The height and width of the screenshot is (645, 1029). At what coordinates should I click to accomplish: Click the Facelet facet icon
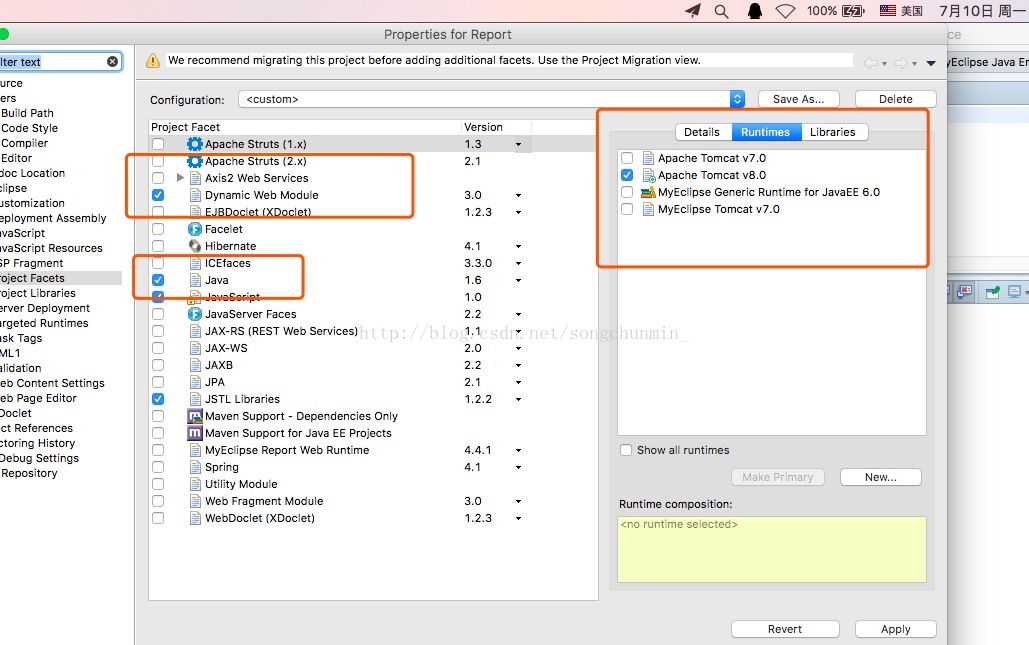point(194,229)
